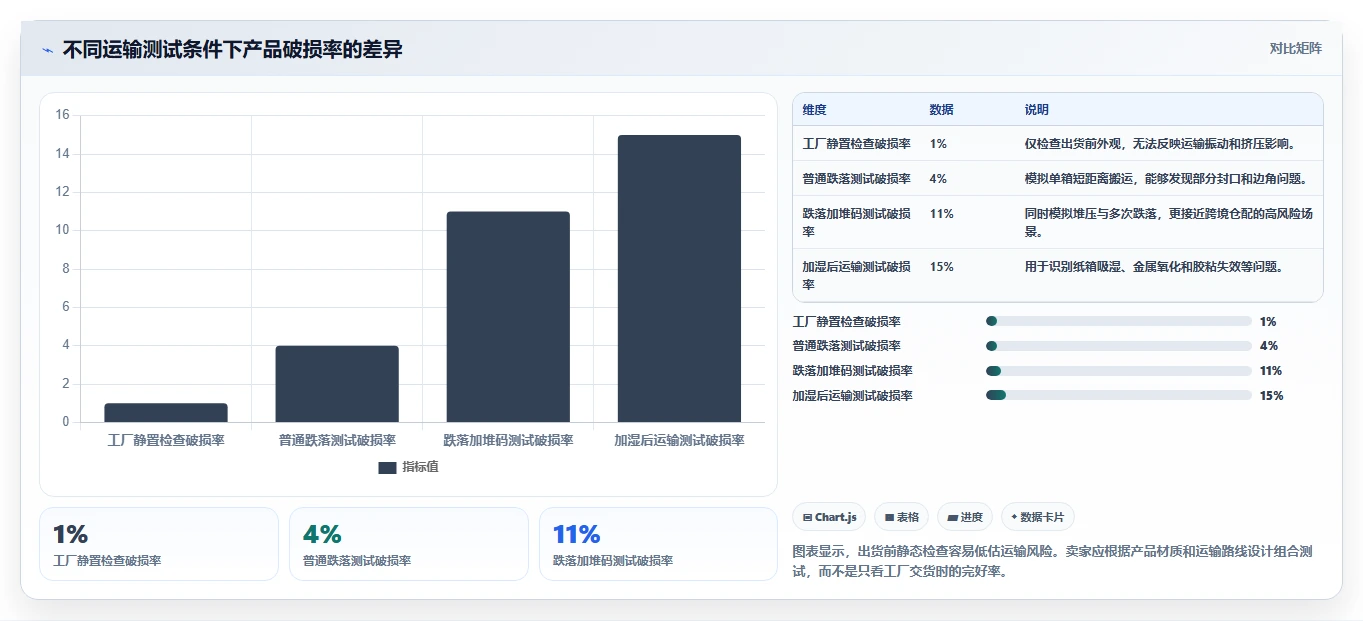The image size is (1363, 621).
Task: Select the 工厂静置检查破损率 table row cell
Action: tap(856, 143)
